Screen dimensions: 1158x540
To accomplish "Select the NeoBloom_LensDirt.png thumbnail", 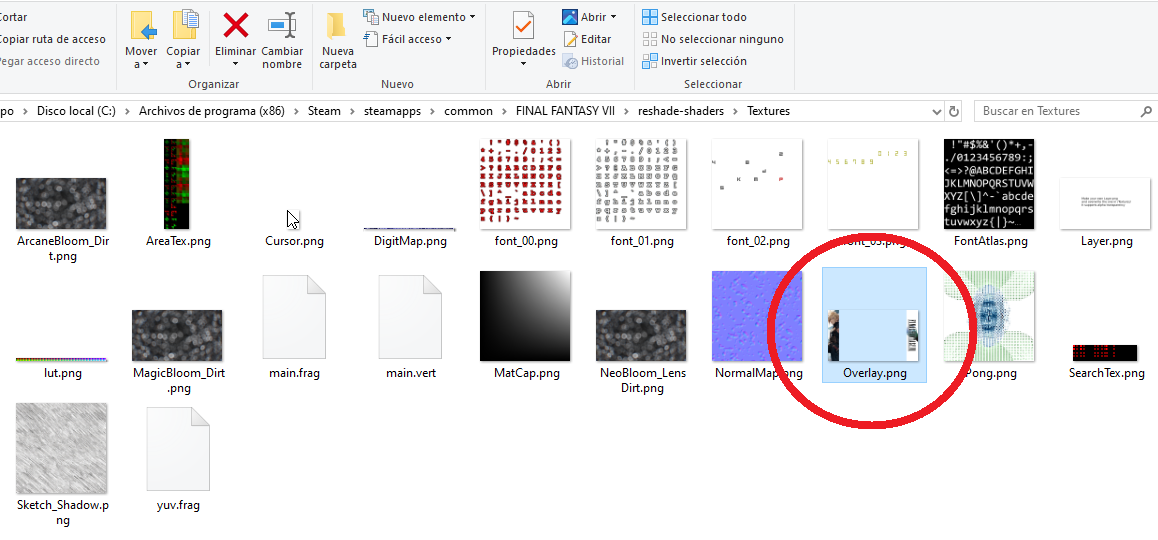I will 641,335.
